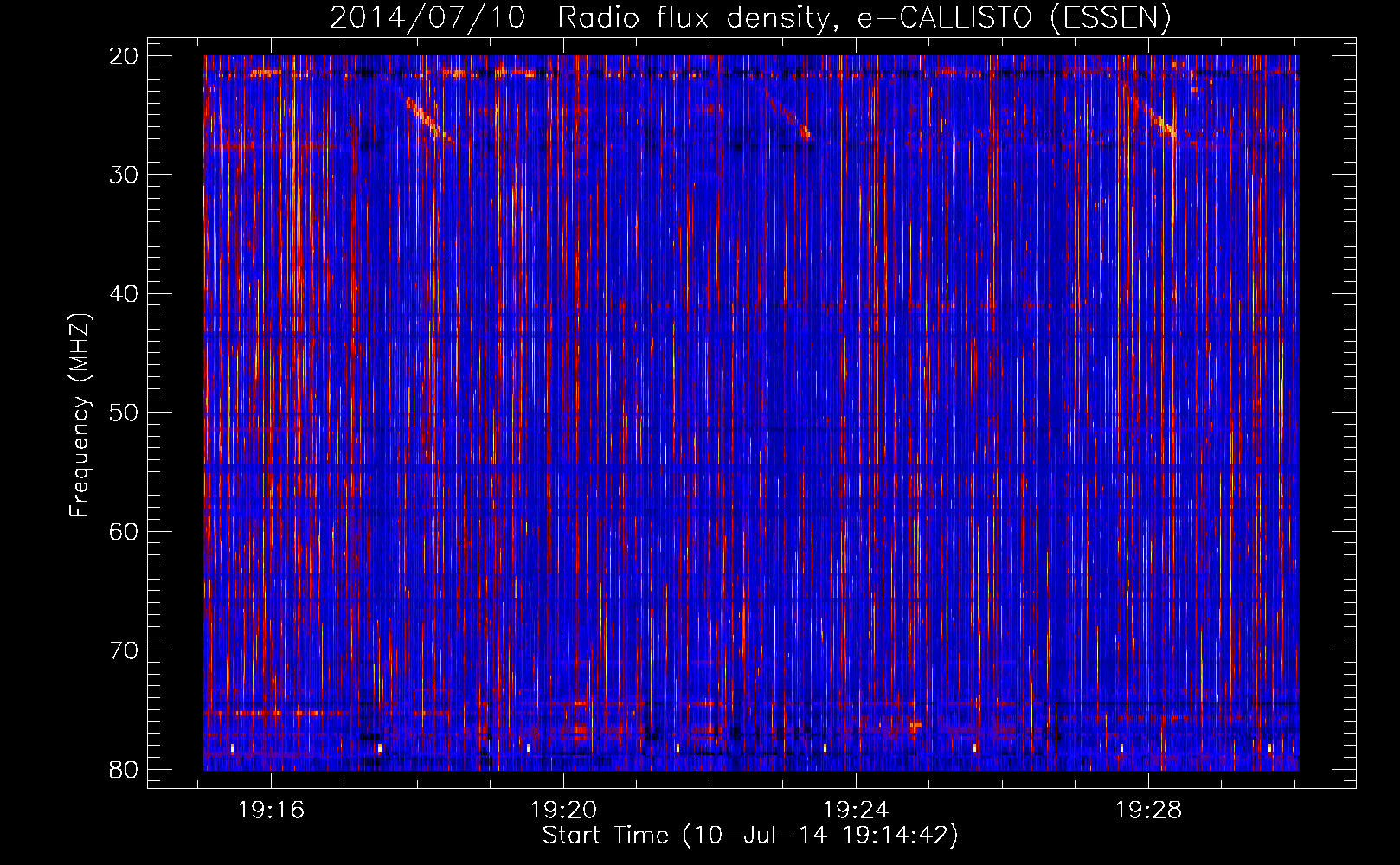Click the 70 frequency tick label

click(125, 650)
